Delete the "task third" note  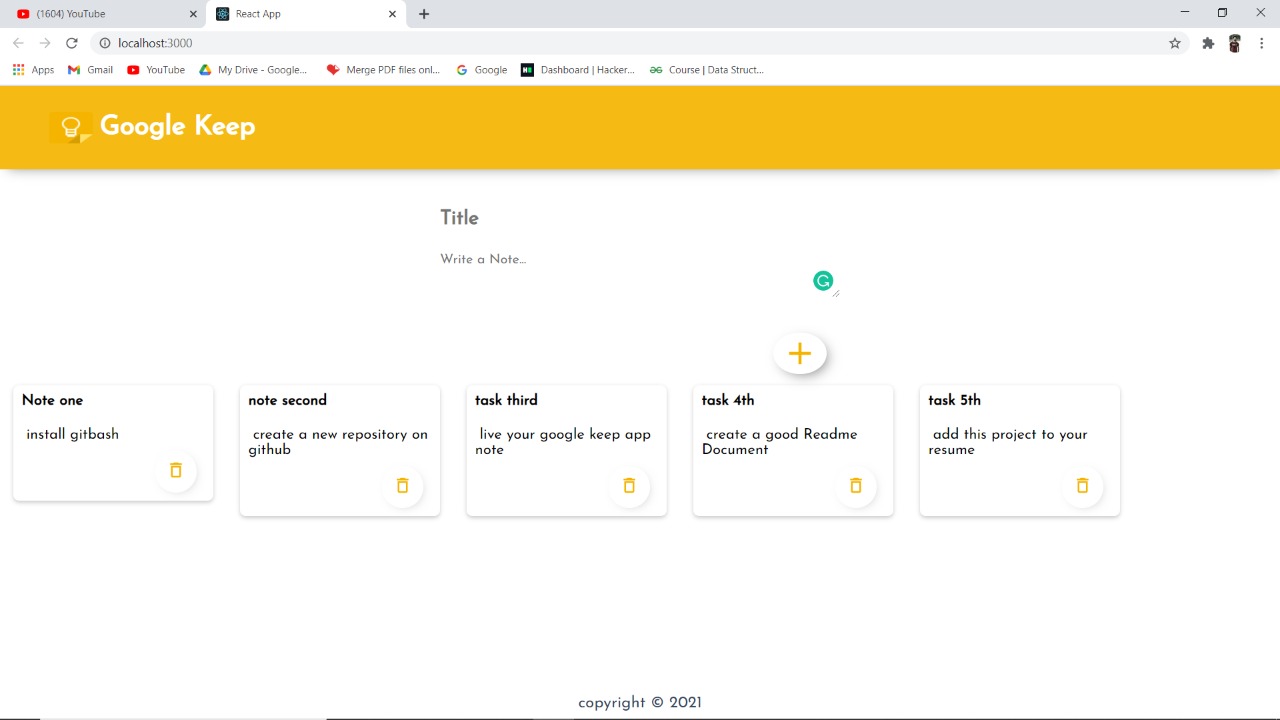click(629, 486)
